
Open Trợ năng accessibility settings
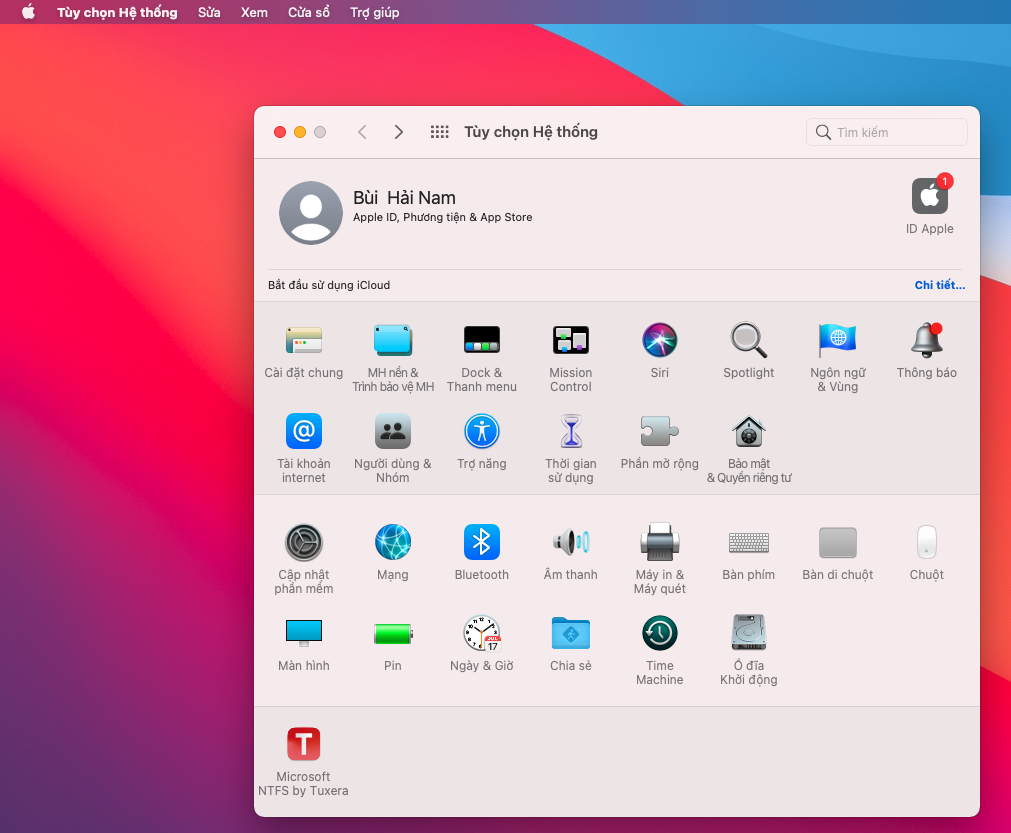pyautogui.click(x=482, y=431)
